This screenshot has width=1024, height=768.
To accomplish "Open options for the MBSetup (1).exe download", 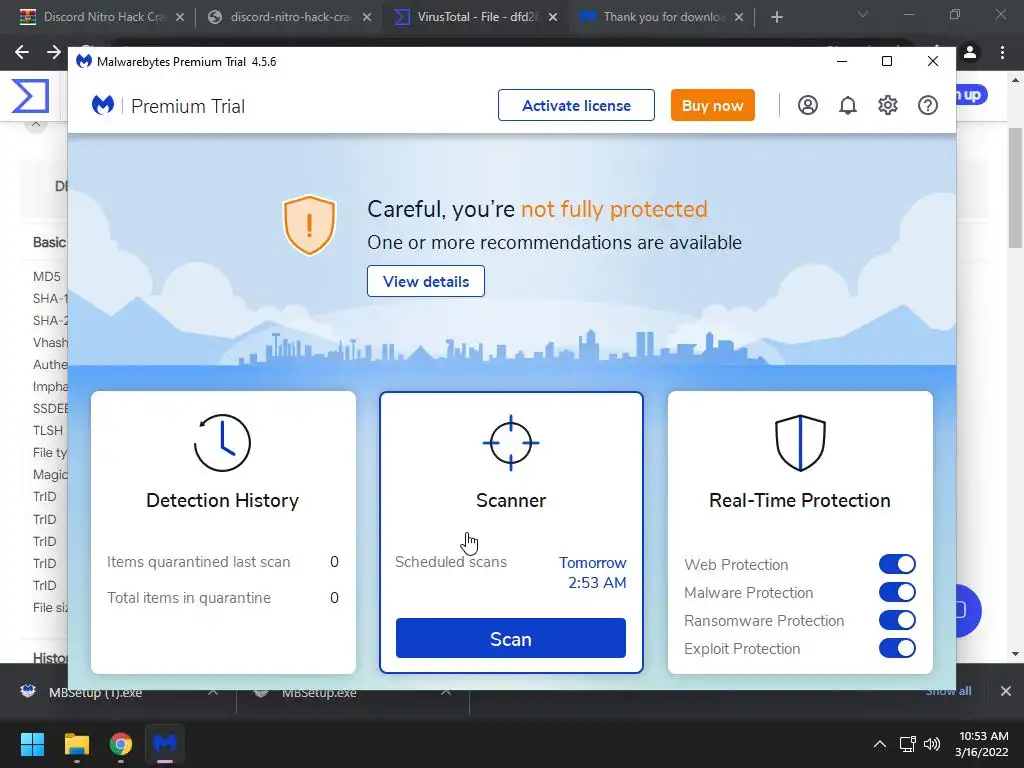I will coord(213,692).
